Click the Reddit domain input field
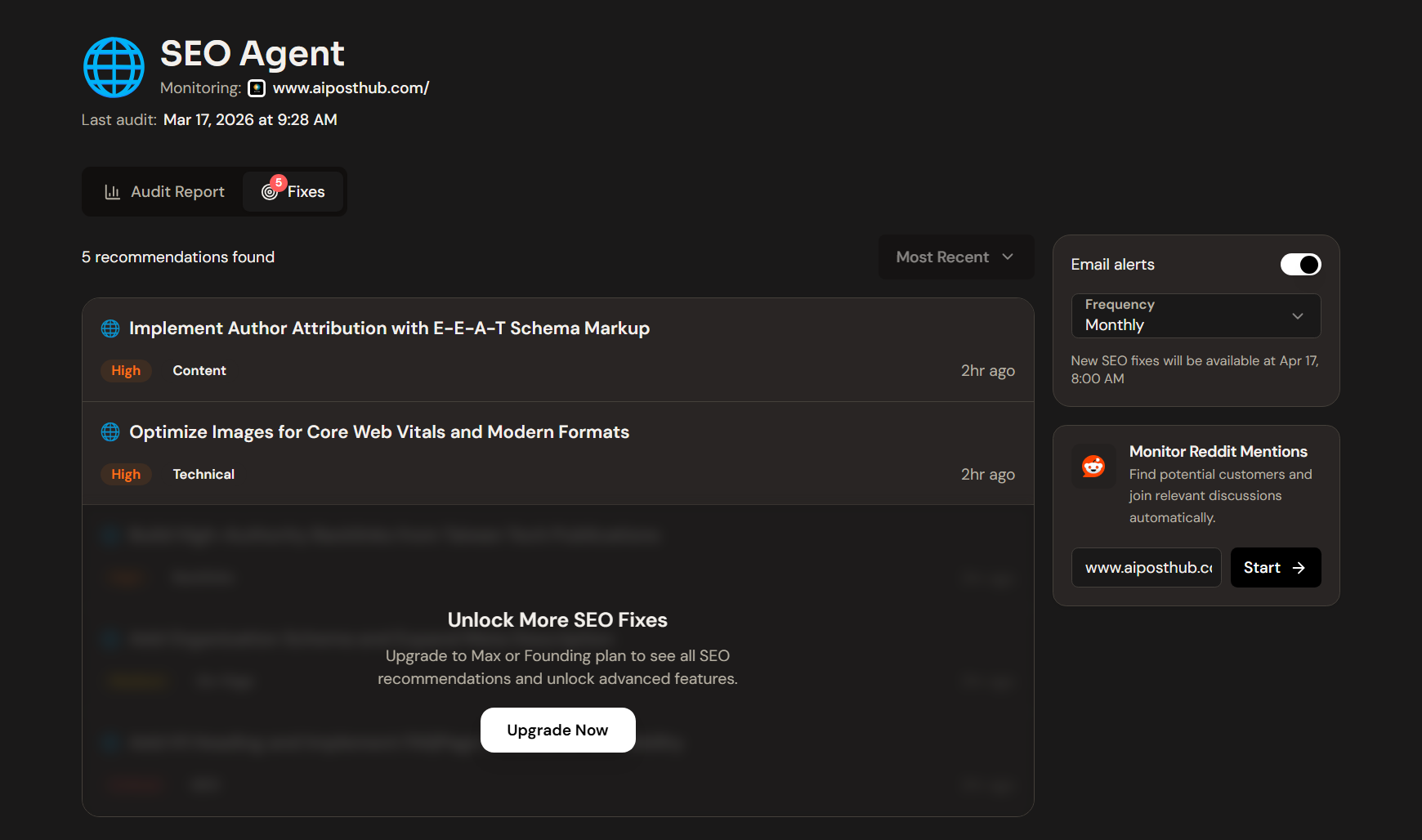Viewport: 1422px width, 840px height. (x=1146, y=568)
